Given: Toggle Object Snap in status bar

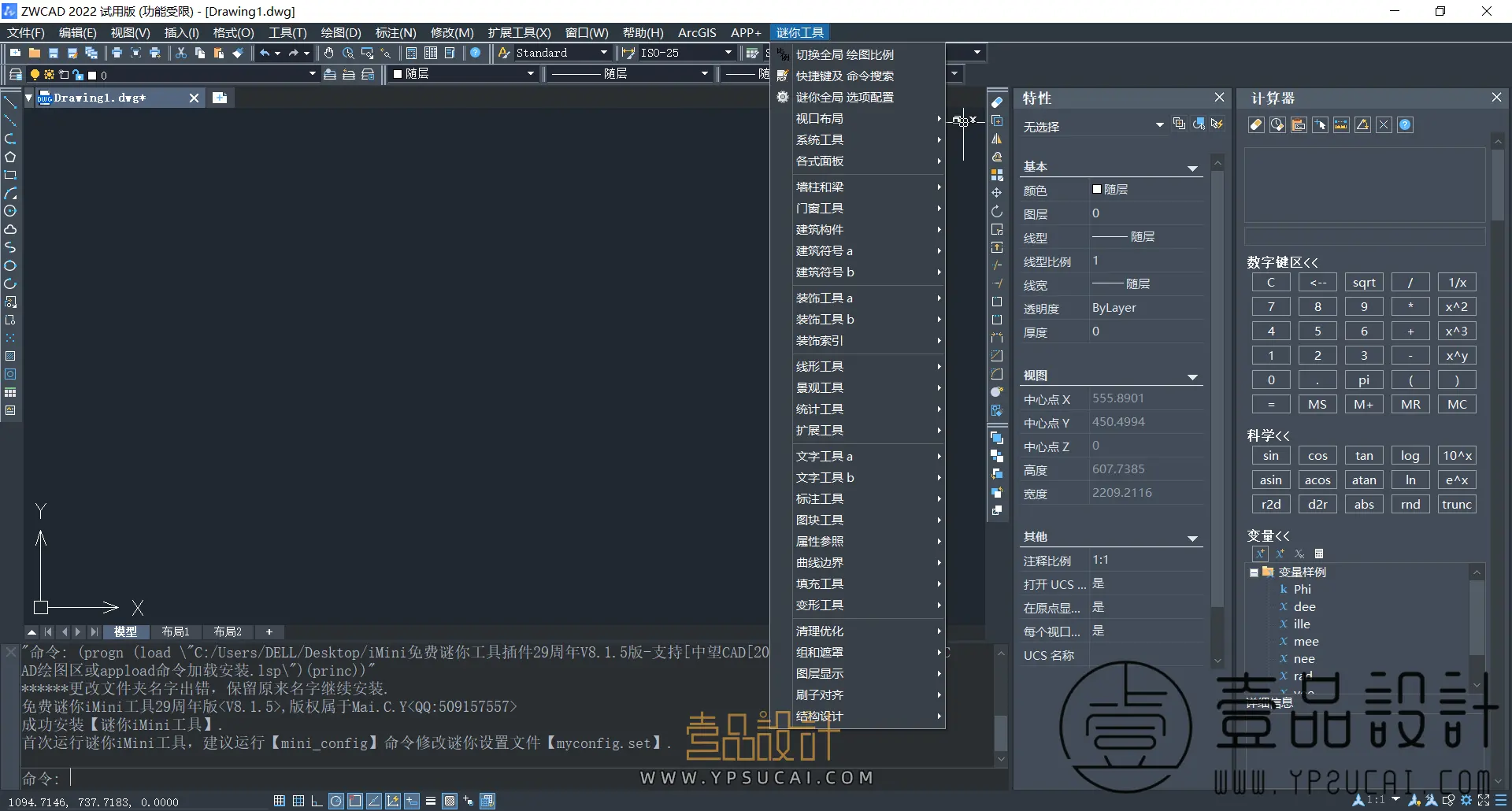Looking at the screenshot, I should [x=355, y=801].
